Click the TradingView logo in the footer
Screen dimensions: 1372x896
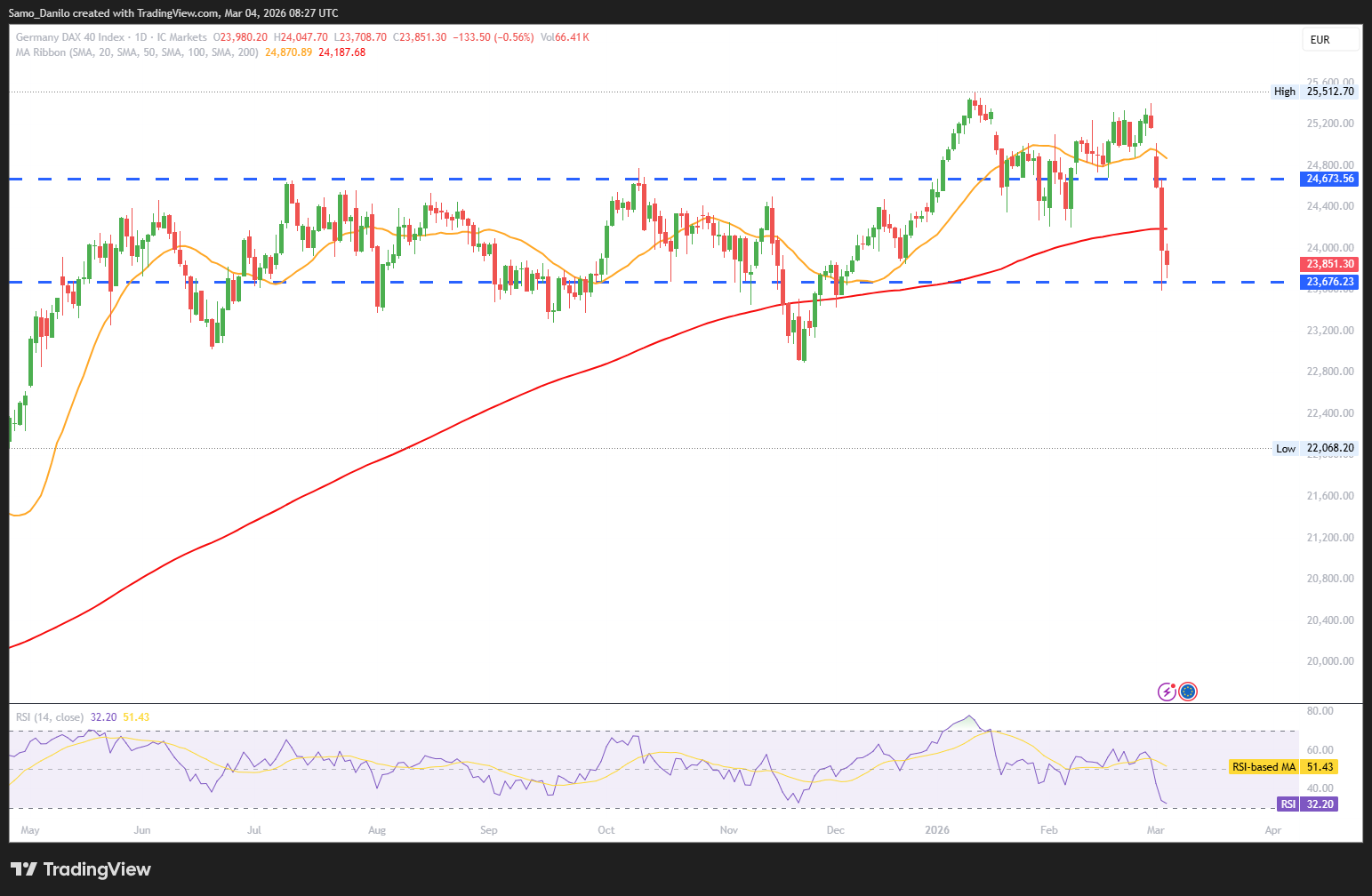pos(81,869)
